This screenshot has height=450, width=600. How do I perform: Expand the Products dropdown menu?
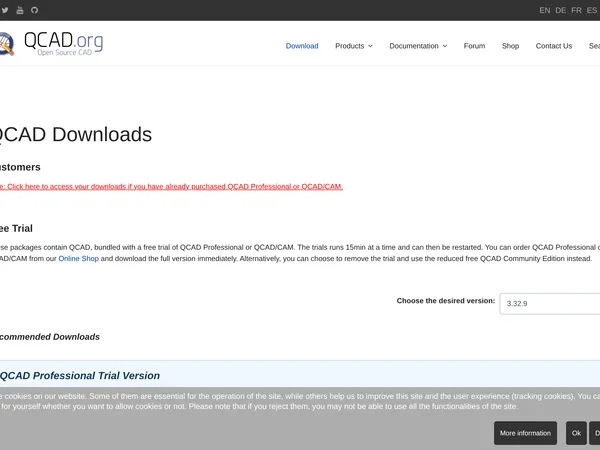354,46
